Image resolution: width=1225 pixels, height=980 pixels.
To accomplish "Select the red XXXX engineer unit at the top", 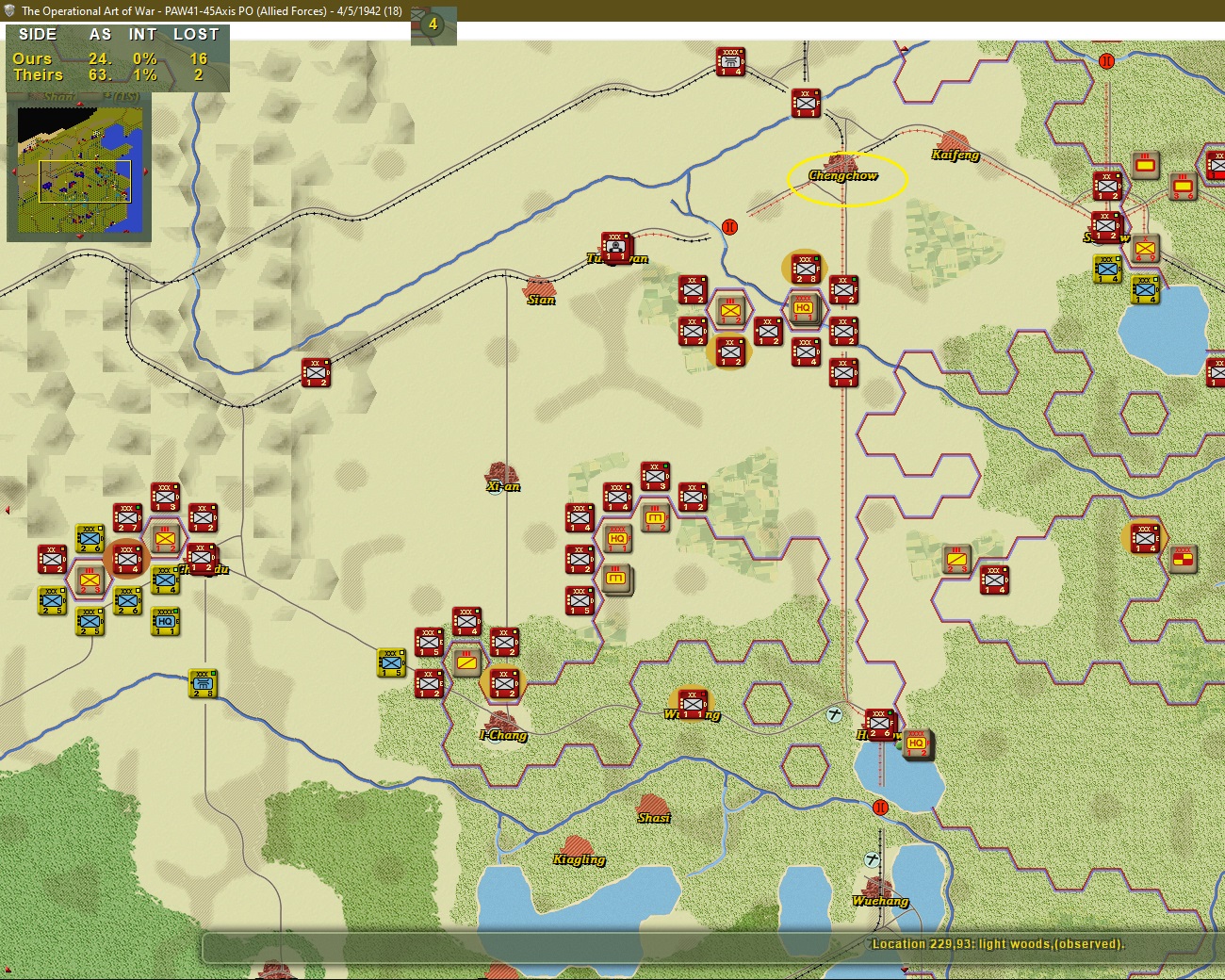I will 730,62.
